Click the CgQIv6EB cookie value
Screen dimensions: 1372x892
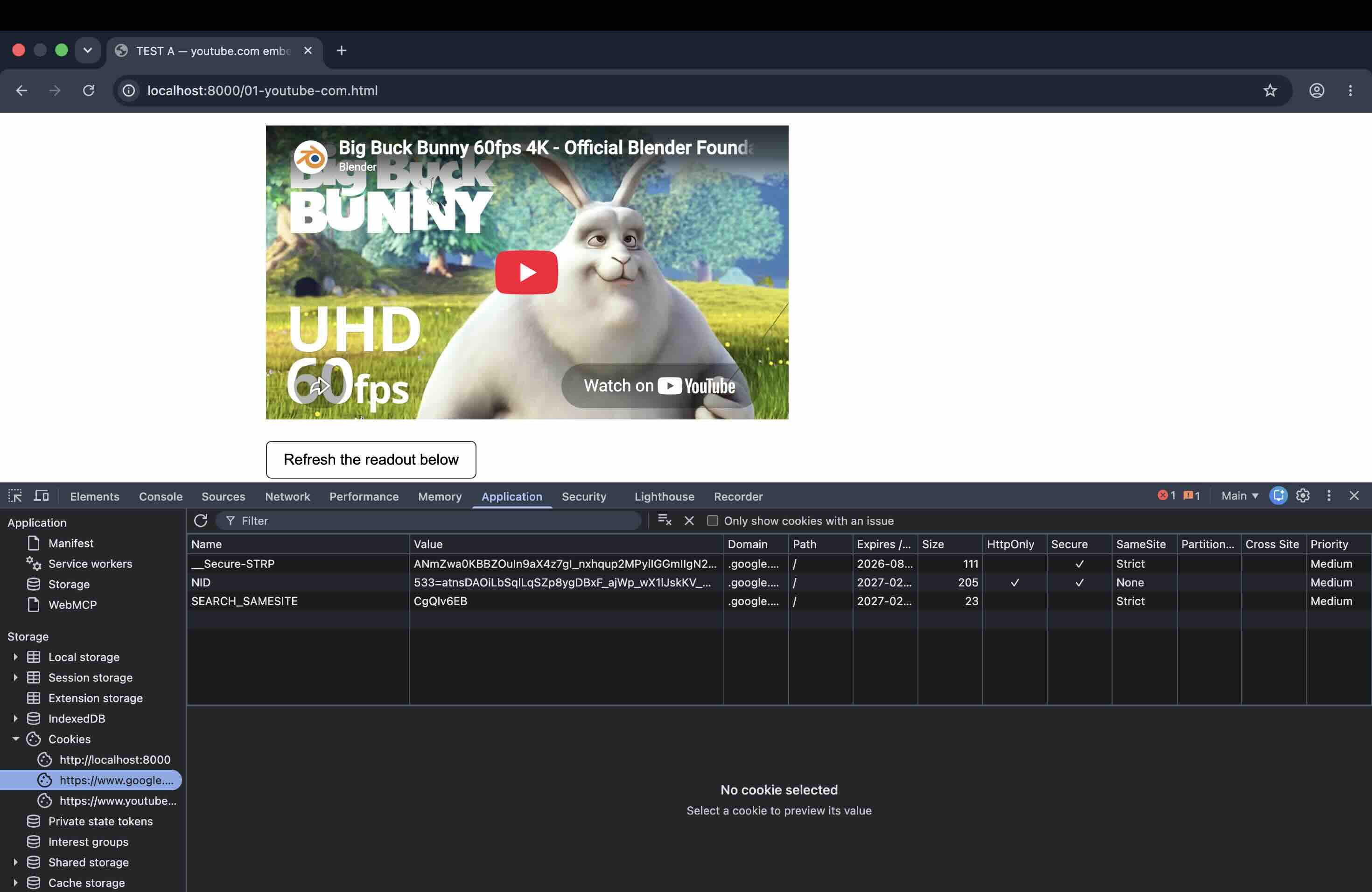coord(441,600)
